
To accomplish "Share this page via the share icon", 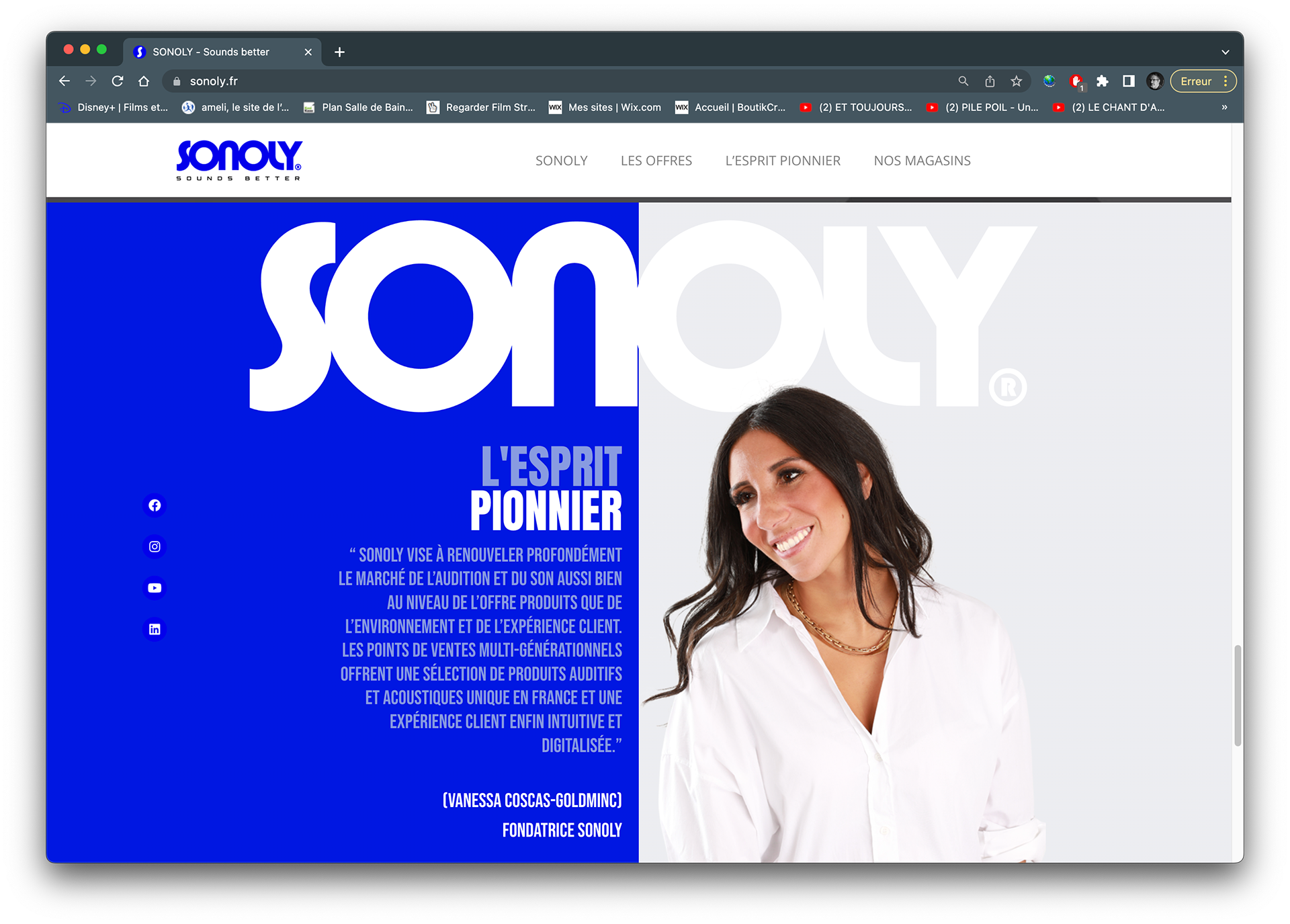I will [990, 81].
